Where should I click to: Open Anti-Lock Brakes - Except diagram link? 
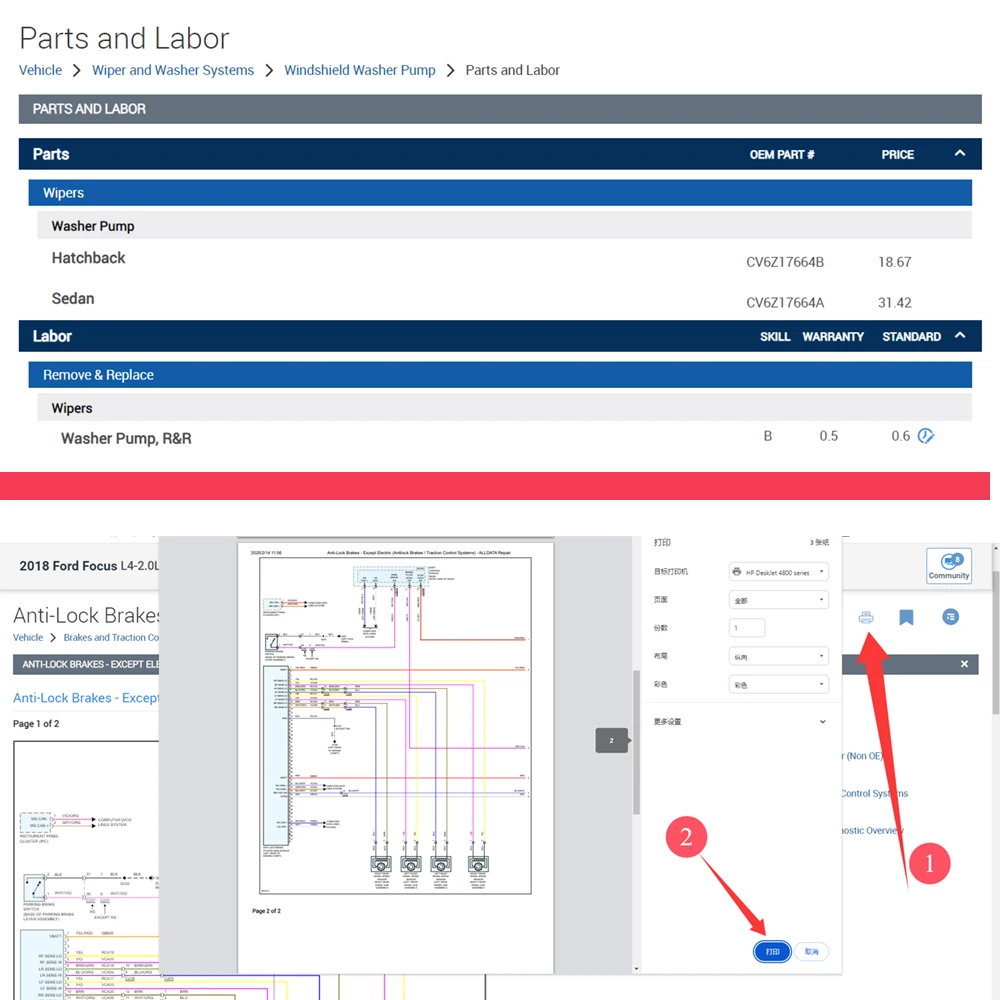pyautogui.click(x=86, y=698)
